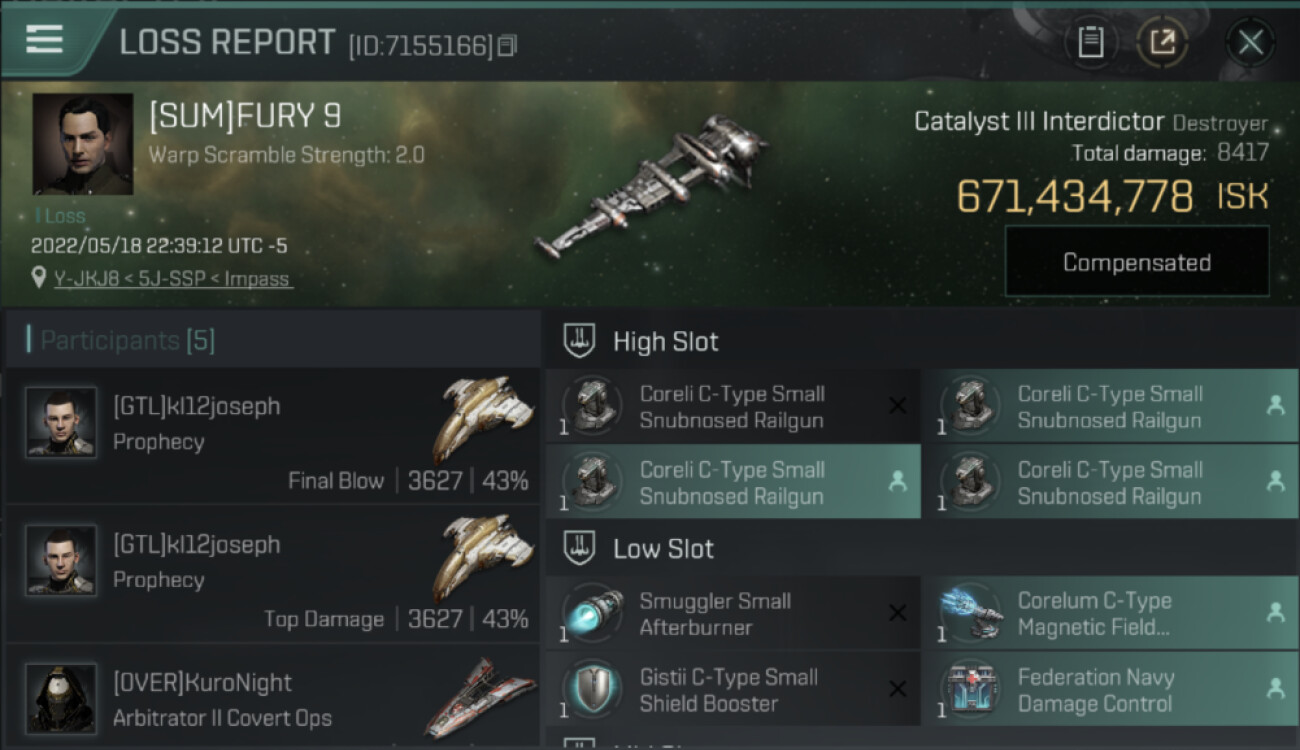This screenshot has height=750, width=1300.
Task: Close the loss report window
Action: coord(1250,42)
